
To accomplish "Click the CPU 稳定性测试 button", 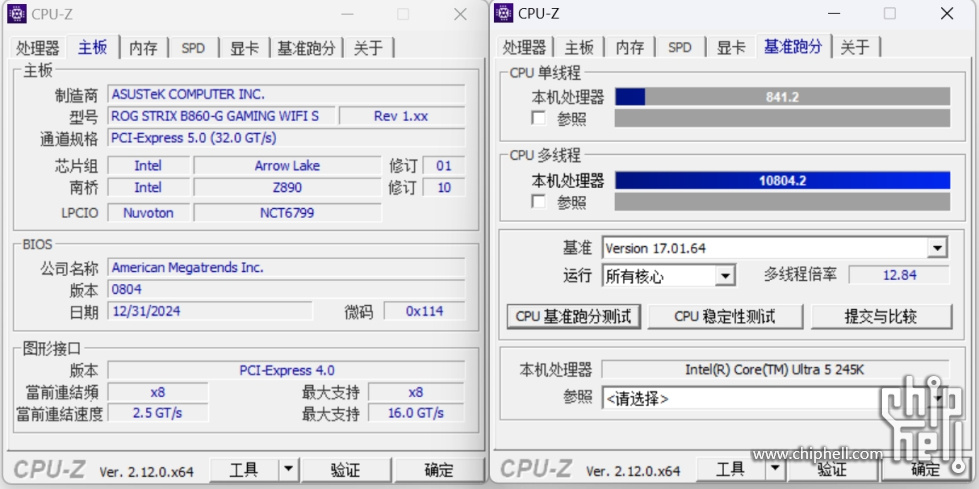I will click(x=725, y=316).
